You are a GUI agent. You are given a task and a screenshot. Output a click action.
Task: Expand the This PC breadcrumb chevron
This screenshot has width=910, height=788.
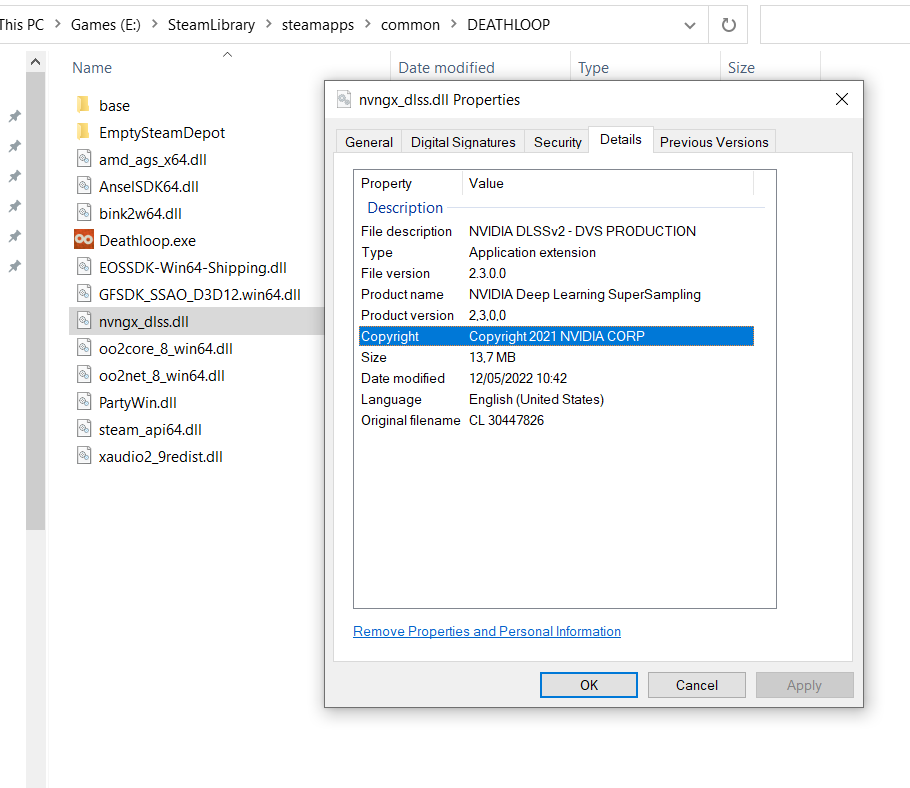pyautogui.click(x=57, y=24)
